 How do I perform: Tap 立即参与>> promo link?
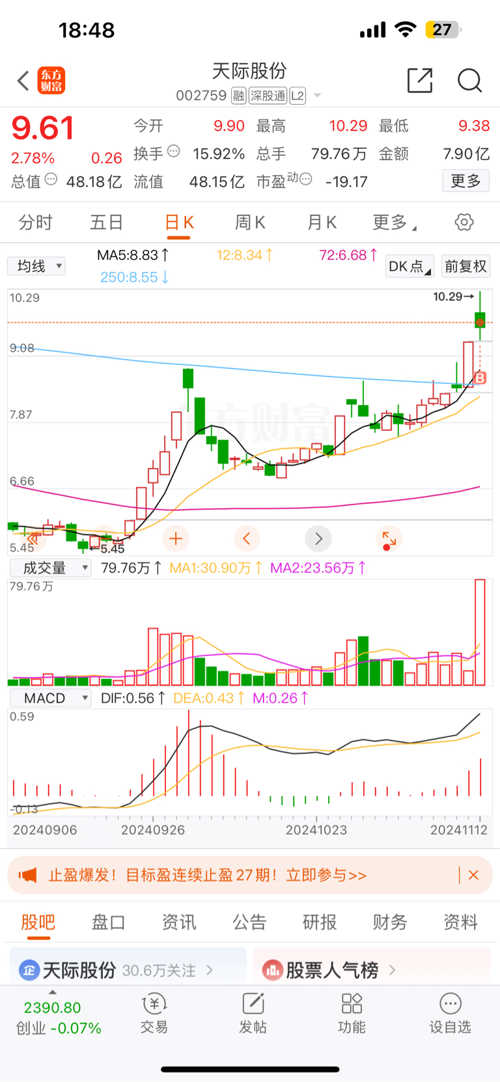click(326, 876)
